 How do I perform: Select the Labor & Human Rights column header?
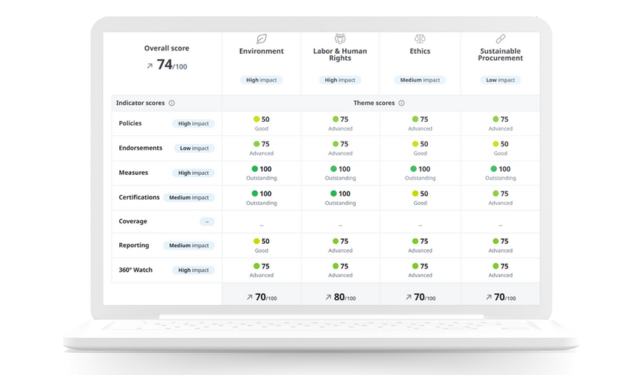click(340, 55)
